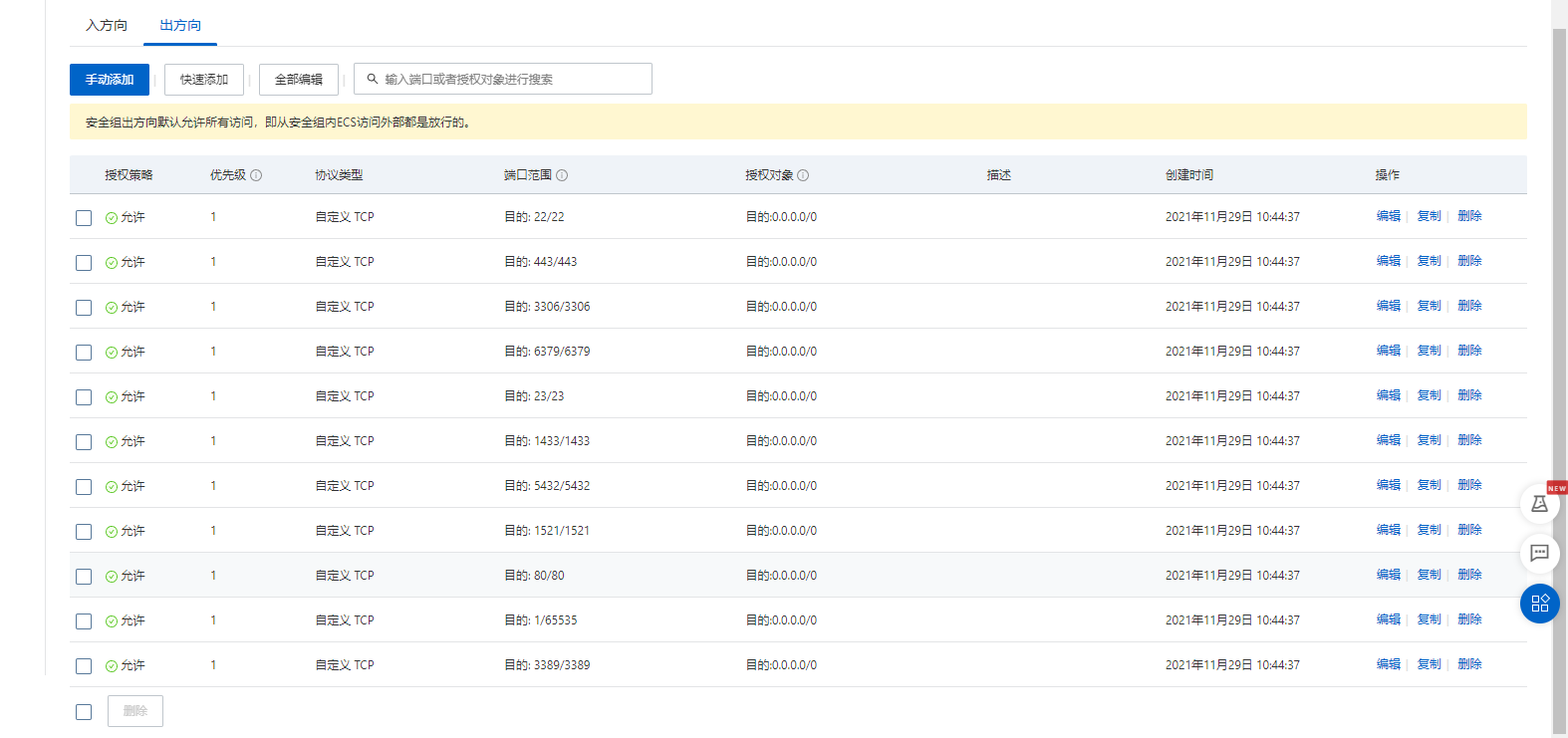Click the info icon next to 优先级
The image size is (1568, 738).
(x=256, y=175)
